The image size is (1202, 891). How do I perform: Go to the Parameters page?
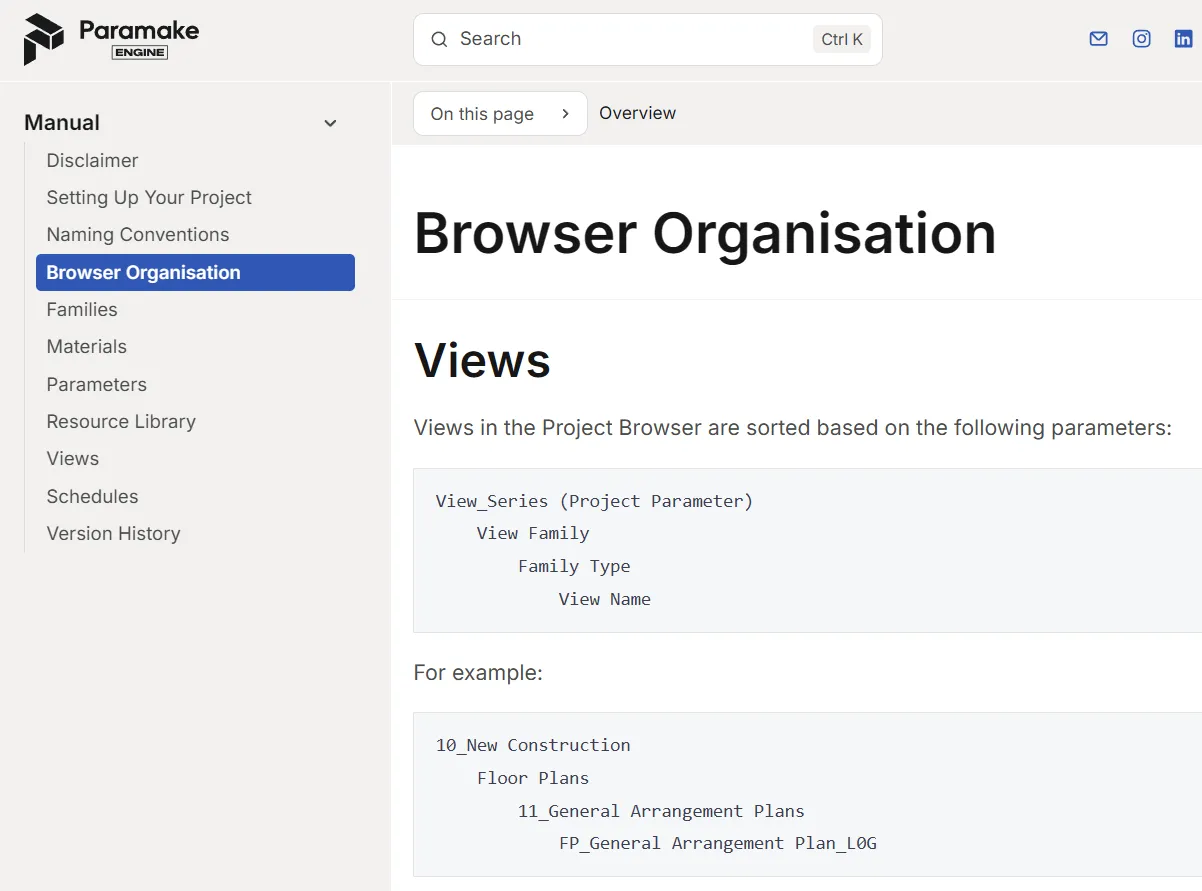96,385
